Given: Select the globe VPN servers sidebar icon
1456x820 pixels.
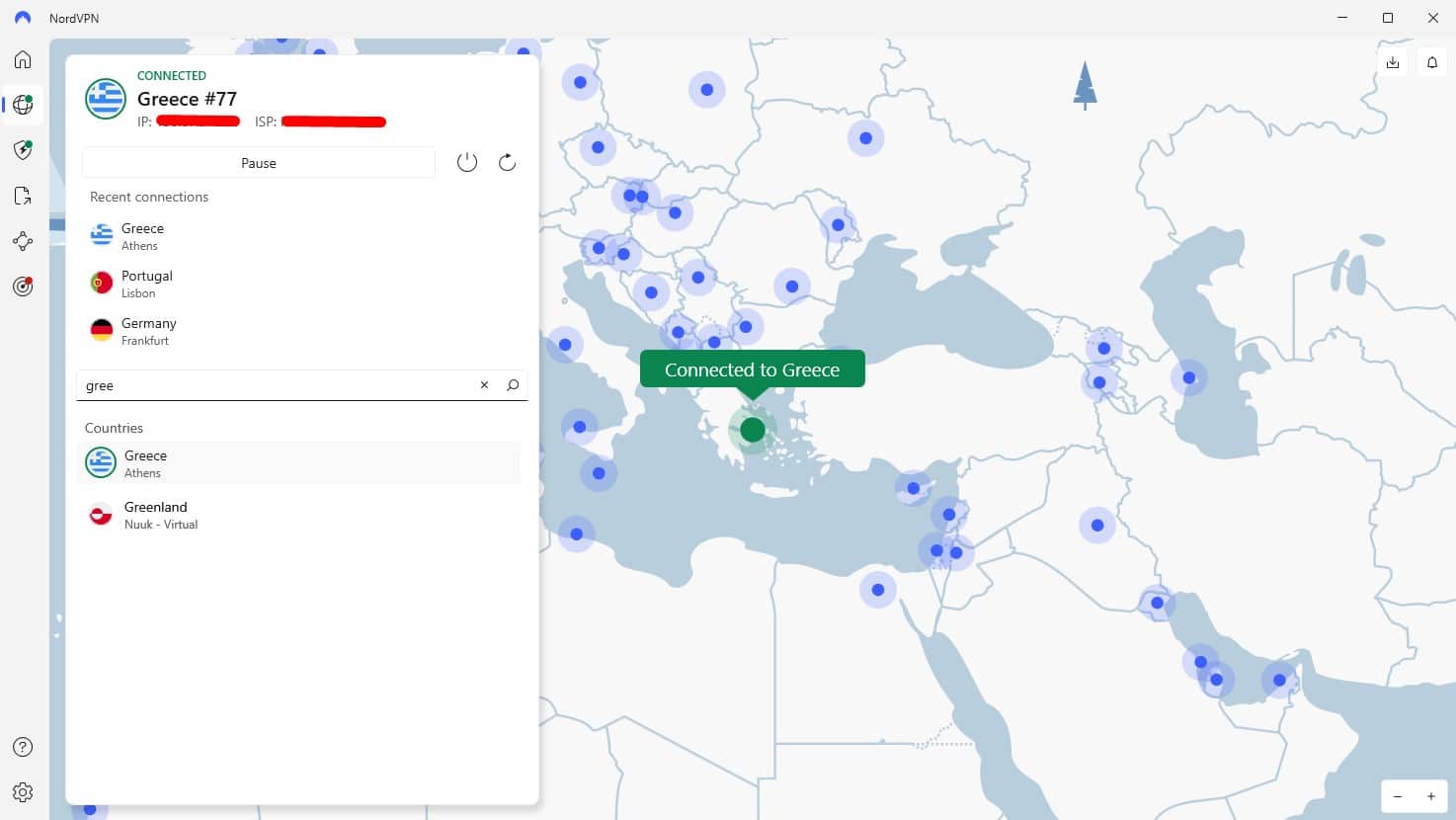Looking at the screenshot, I should point(23,105).
